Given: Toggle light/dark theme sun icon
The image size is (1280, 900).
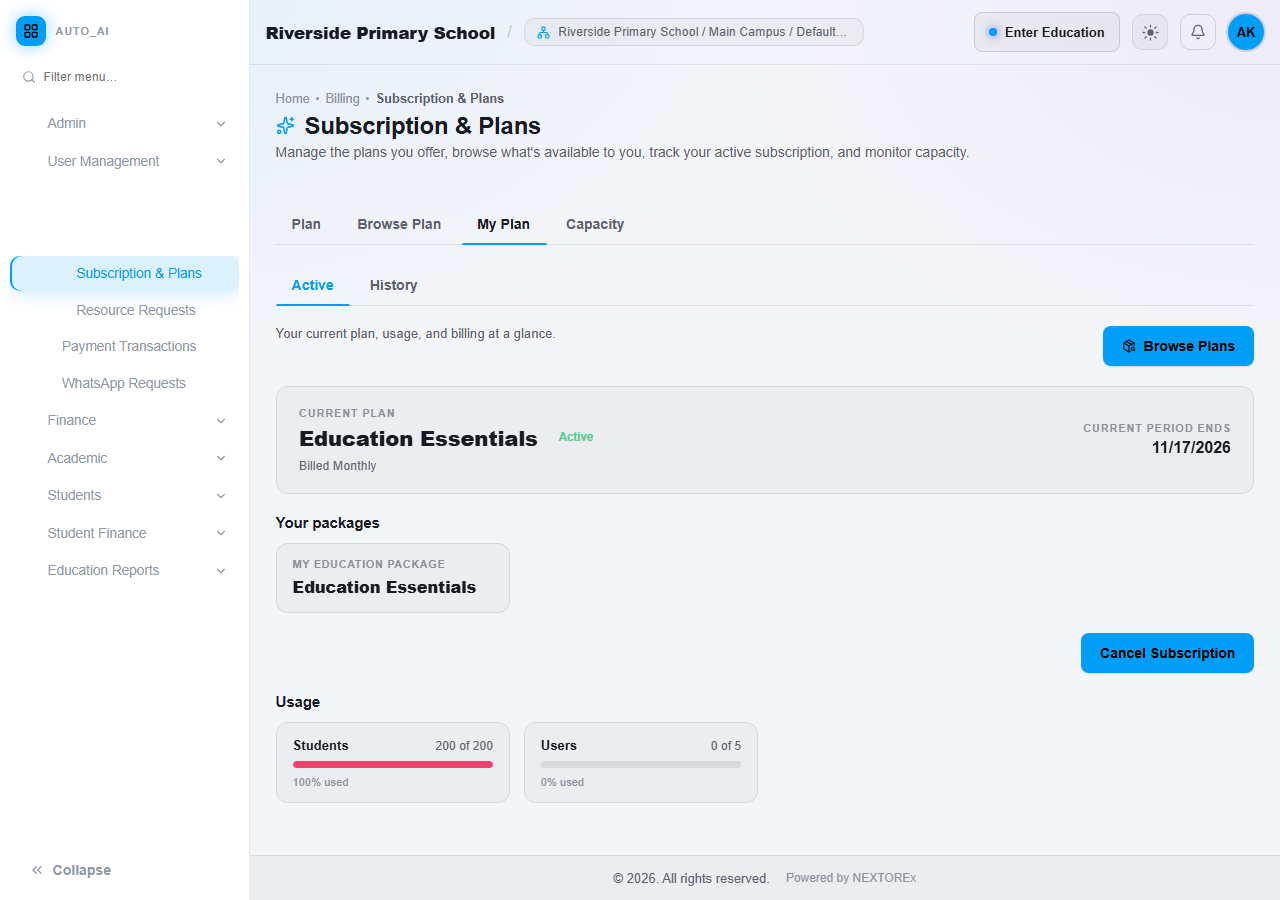Looking at the screenshot, I should point(1150,32).
